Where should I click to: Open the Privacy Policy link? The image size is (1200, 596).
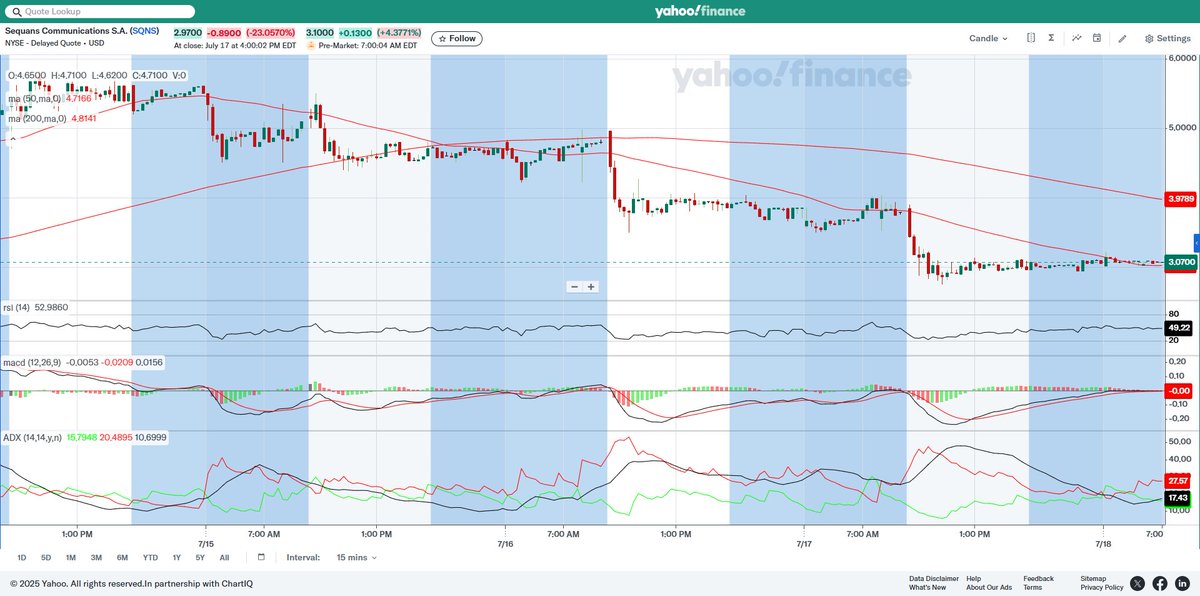click(1102, 587)
